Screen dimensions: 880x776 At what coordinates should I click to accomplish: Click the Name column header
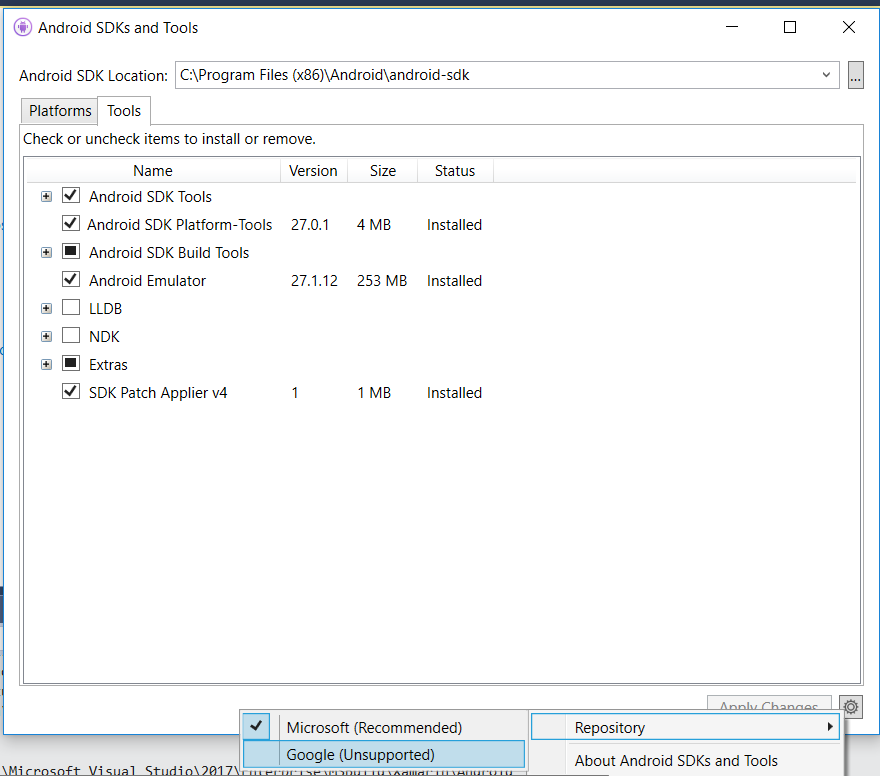[x=152, y=170]
